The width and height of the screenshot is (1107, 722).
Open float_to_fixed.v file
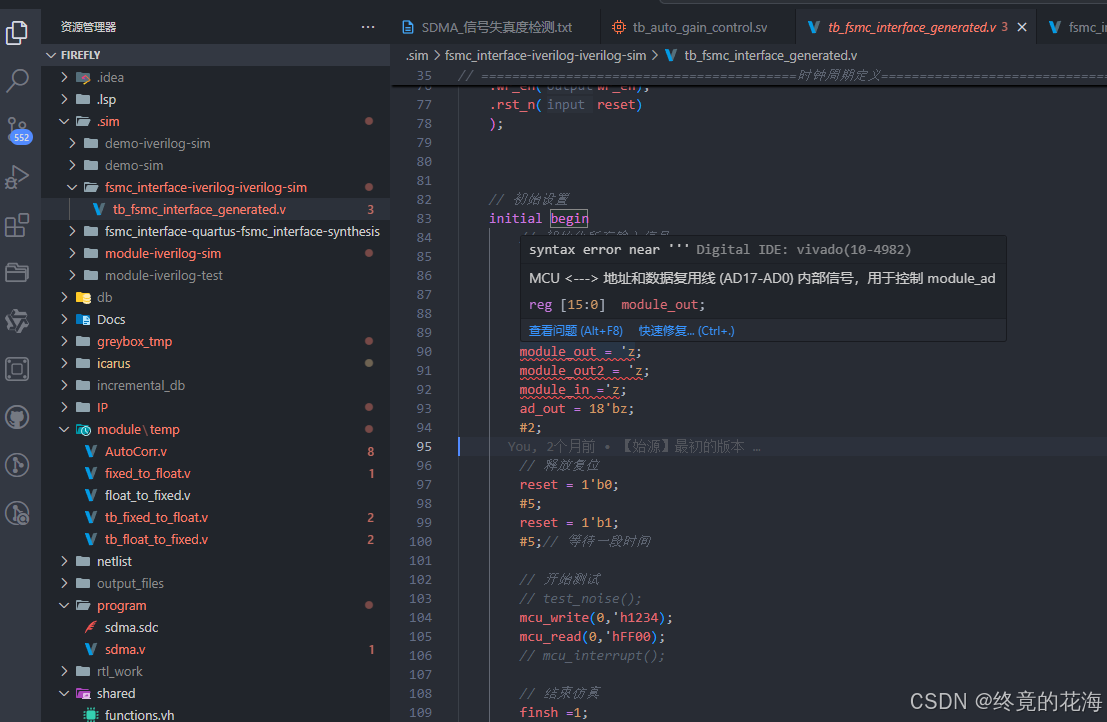point(216,495)
